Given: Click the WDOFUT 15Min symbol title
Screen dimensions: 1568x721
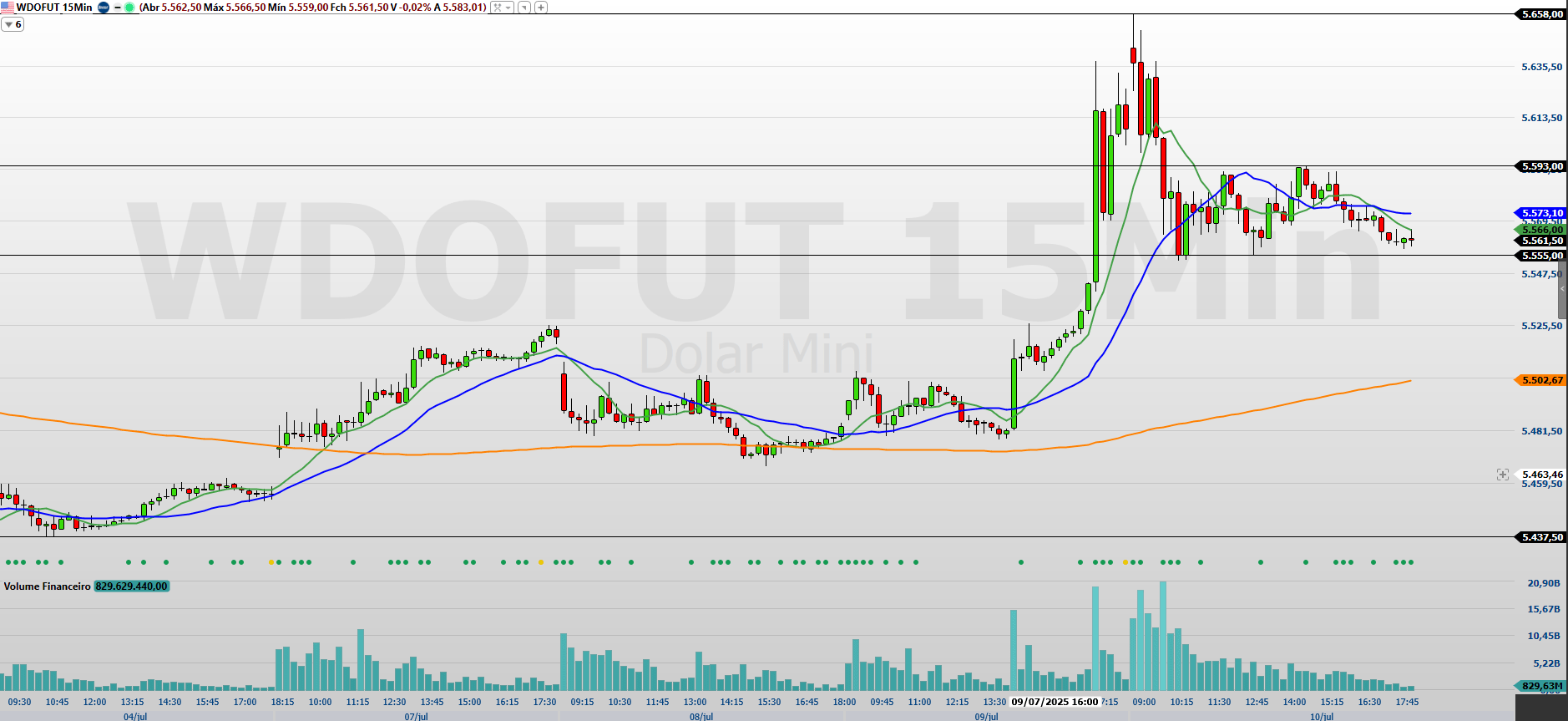Looking at the screenshot, I should (x=54, y=8).
